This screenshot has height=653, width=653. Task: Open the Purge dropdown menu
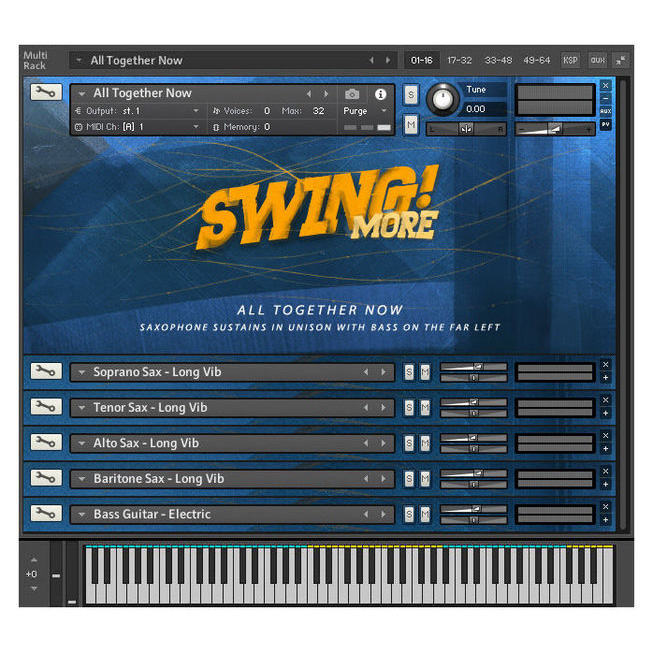pyautogui.click(x=384, y=111)
